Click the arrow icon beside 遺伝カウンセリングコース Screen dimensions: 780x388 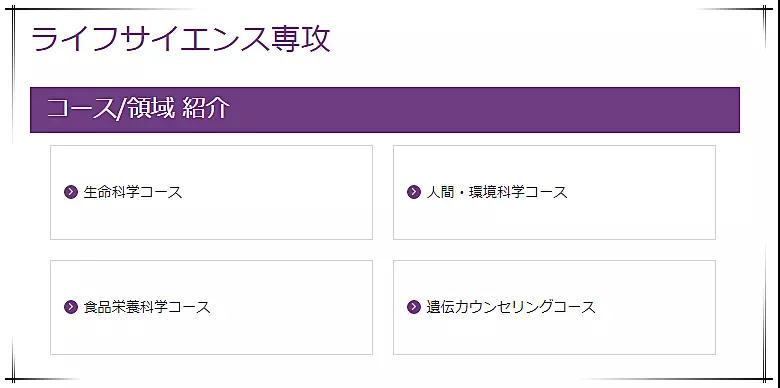pos(414,307)
